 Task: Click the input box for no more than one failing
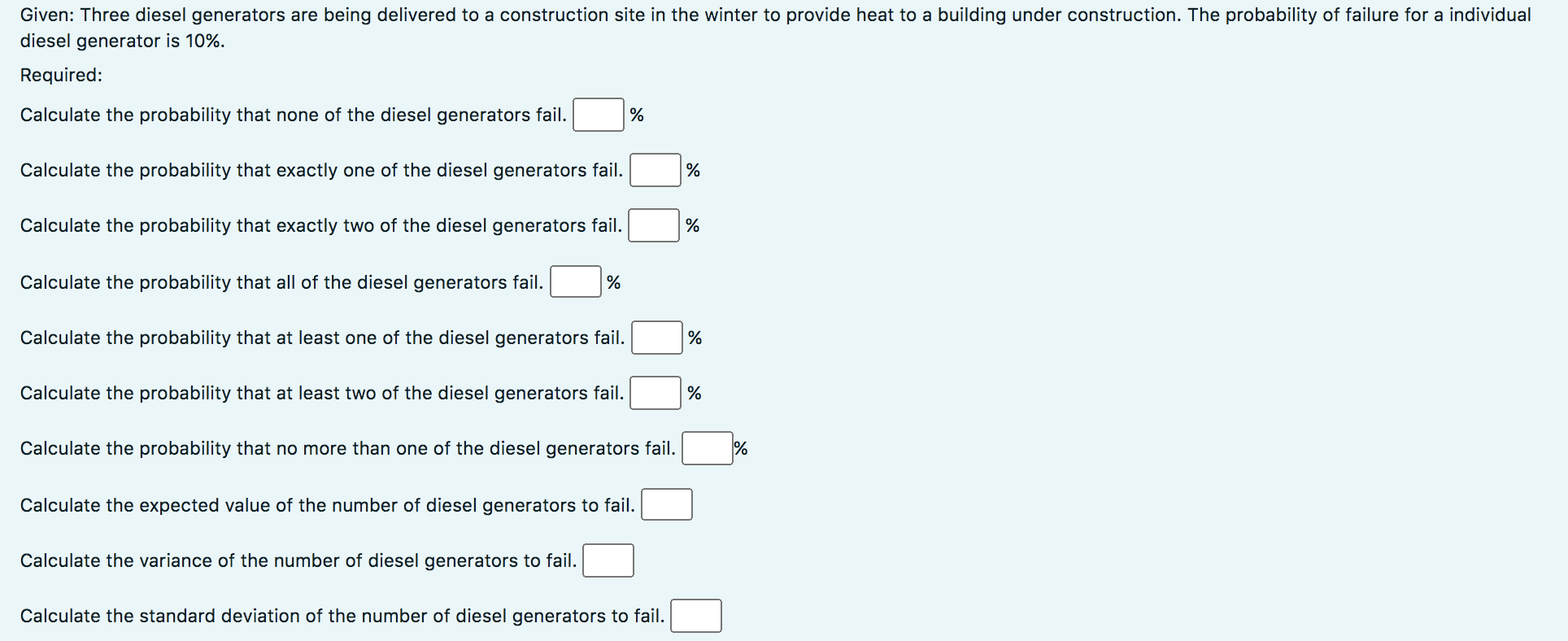pyautogui.click(x=708, y=448)
